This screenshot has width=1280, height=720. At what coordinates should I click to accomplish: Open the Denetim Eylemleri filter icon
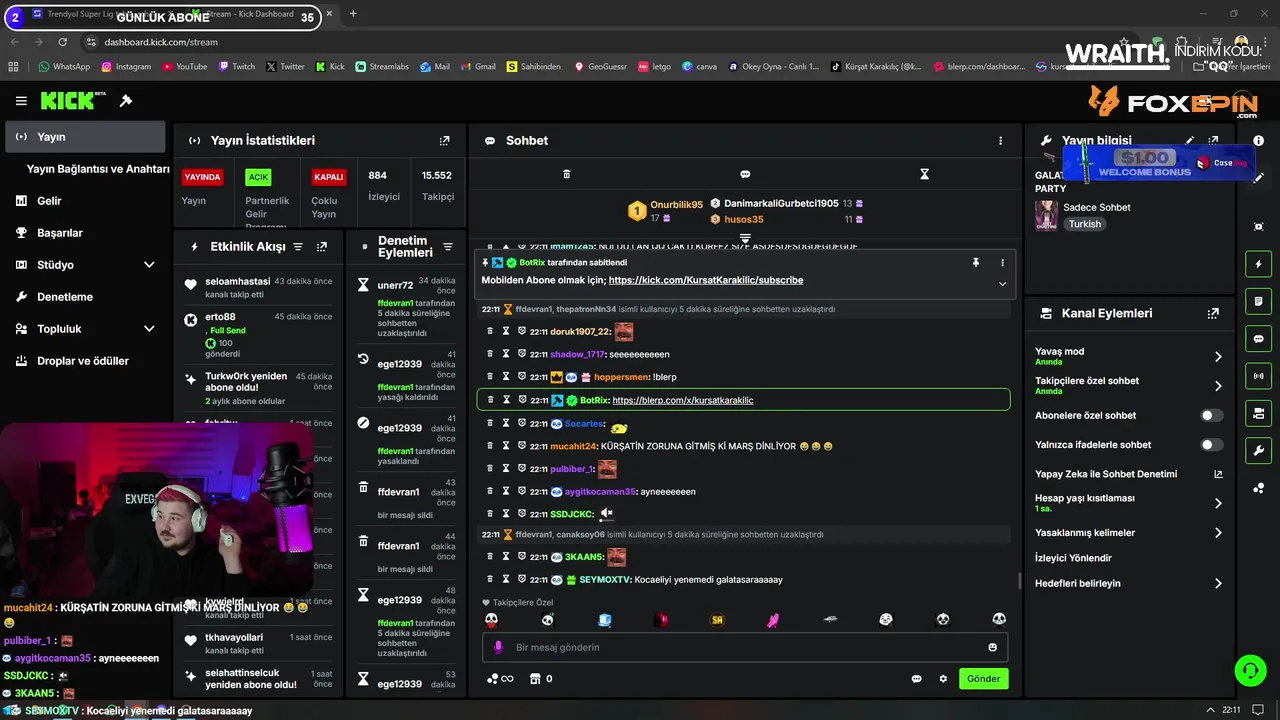448,246
